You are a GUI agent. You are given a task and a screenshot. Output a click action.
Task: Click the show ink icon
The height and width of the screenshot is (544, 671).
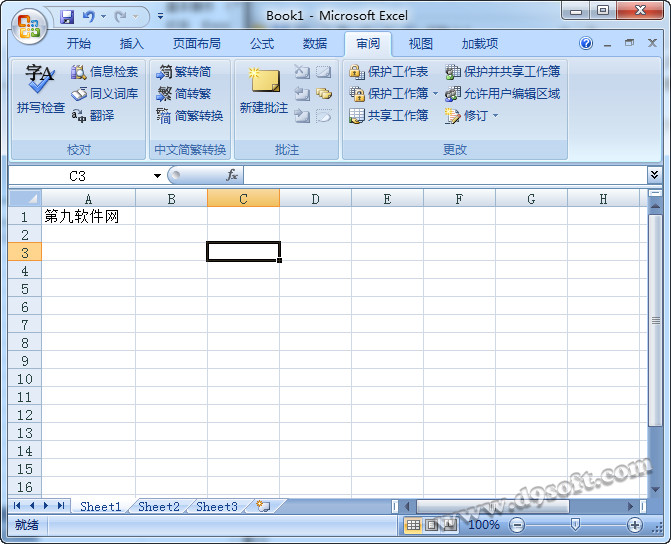(324, 116)
